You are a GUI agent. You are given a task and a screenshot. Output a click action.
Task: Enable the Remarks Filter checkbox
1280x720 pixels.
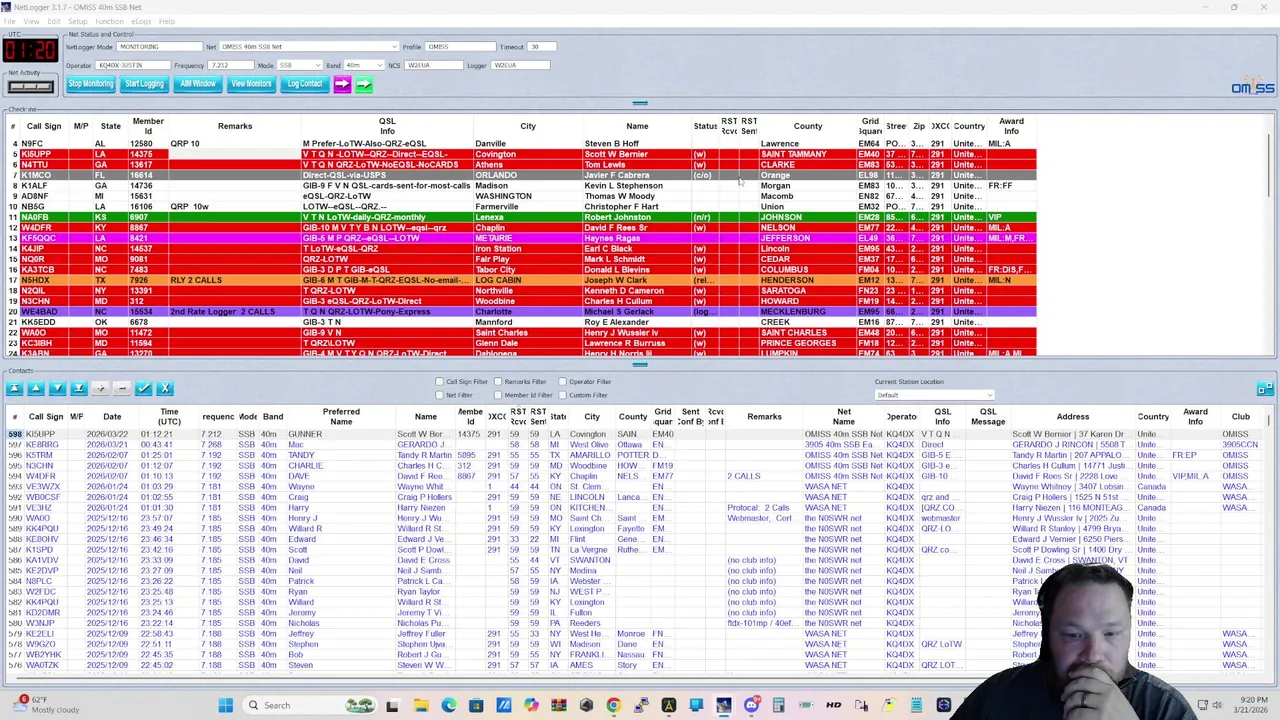pyautogui.click(x=498, y=382)
